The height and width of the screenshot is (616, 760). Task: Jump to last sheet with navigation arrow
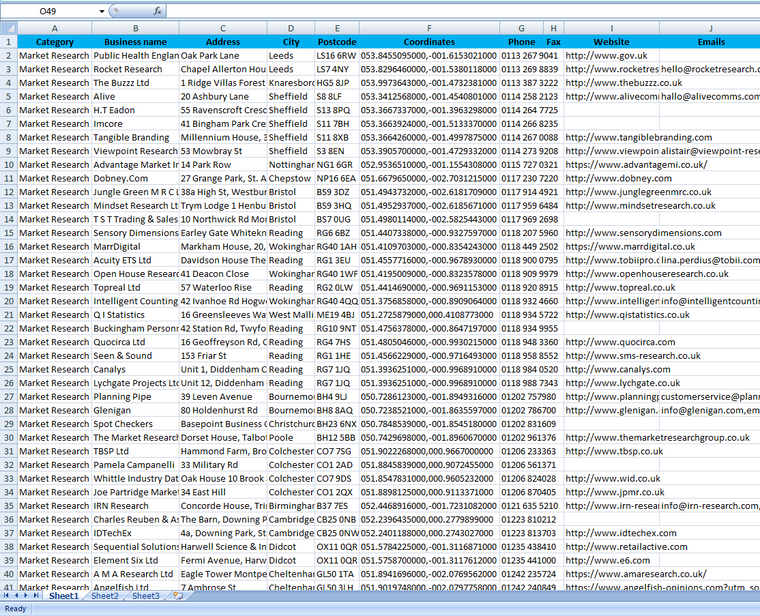click(x=36, y=595)
